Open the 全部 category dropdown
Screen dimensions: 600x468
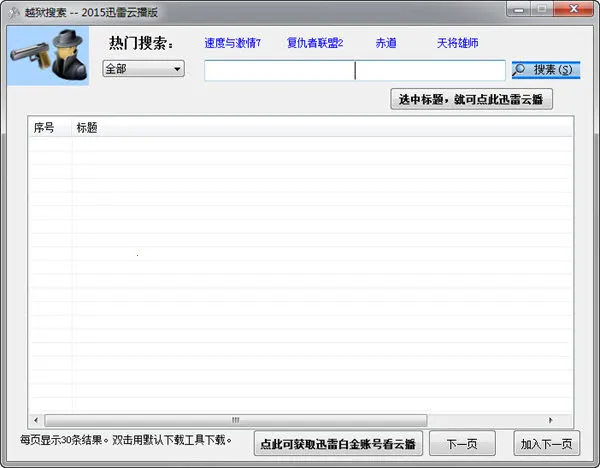pyautogui.click(x=144, y=69)
